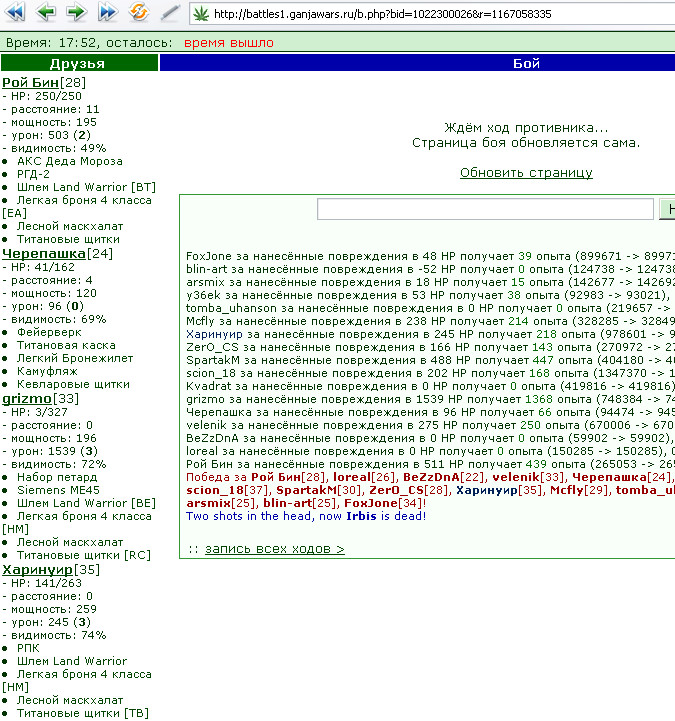Go forward with the green right arrow
675x721 pixels.
tap(76, 13)
